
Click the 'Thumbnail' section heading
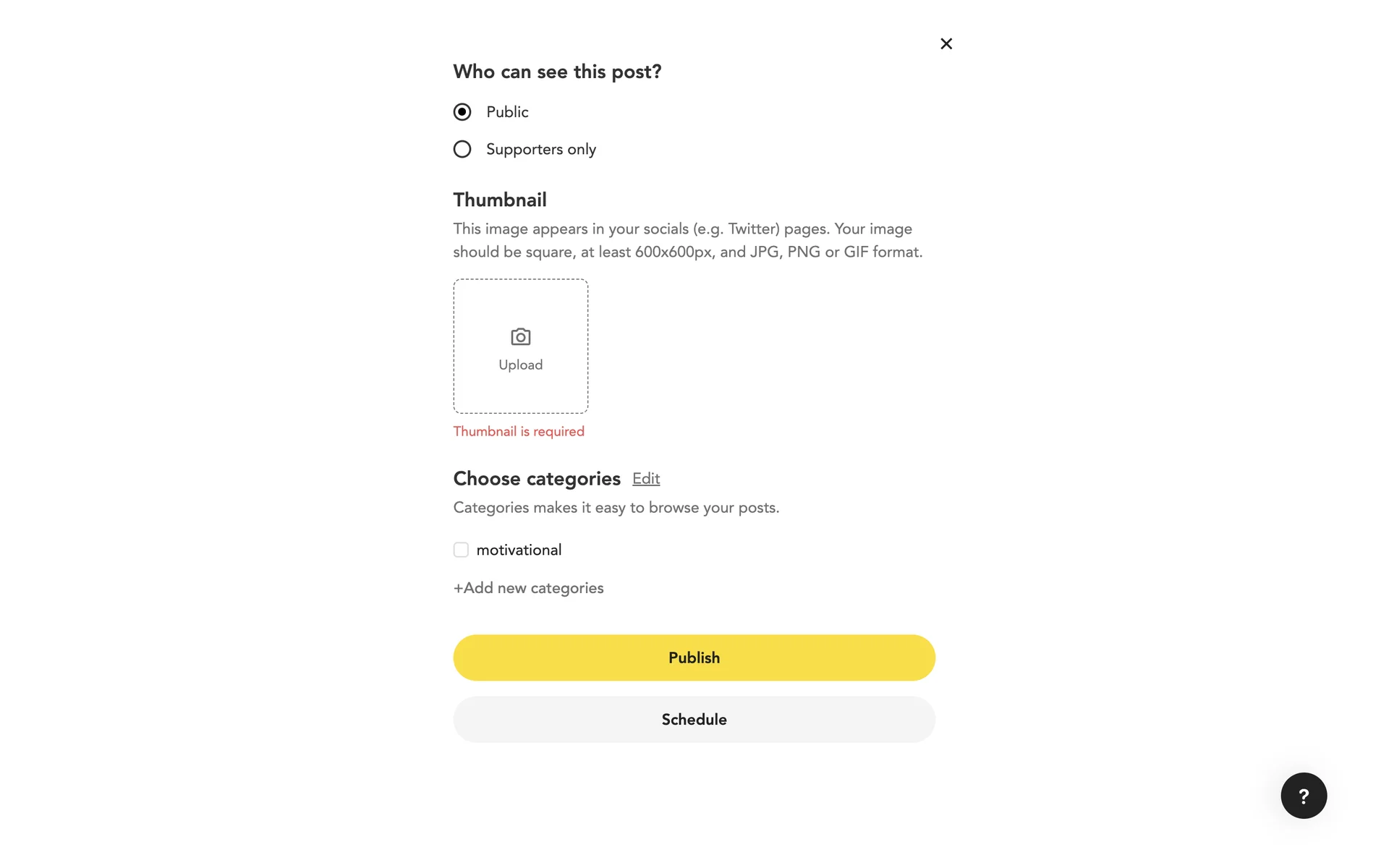[x=499, y=200]
